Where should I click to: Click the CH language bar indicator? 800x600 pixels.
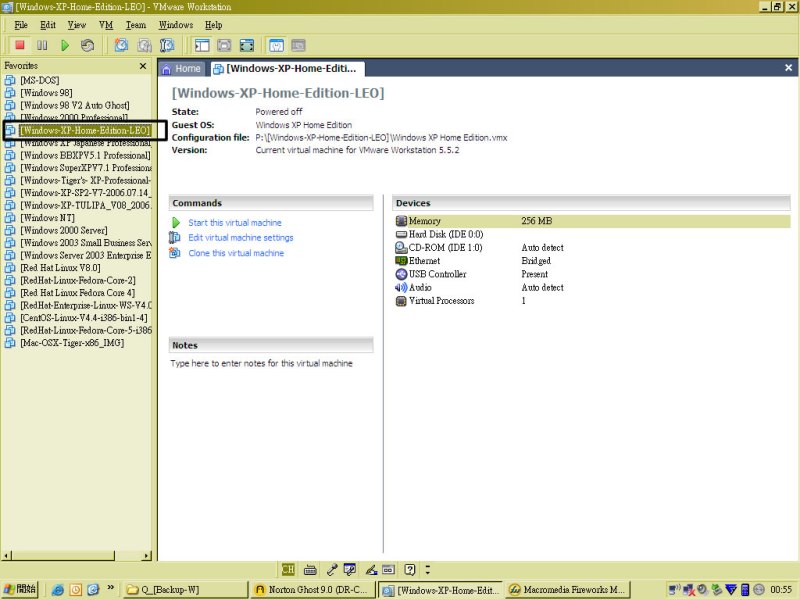(288, 569)
